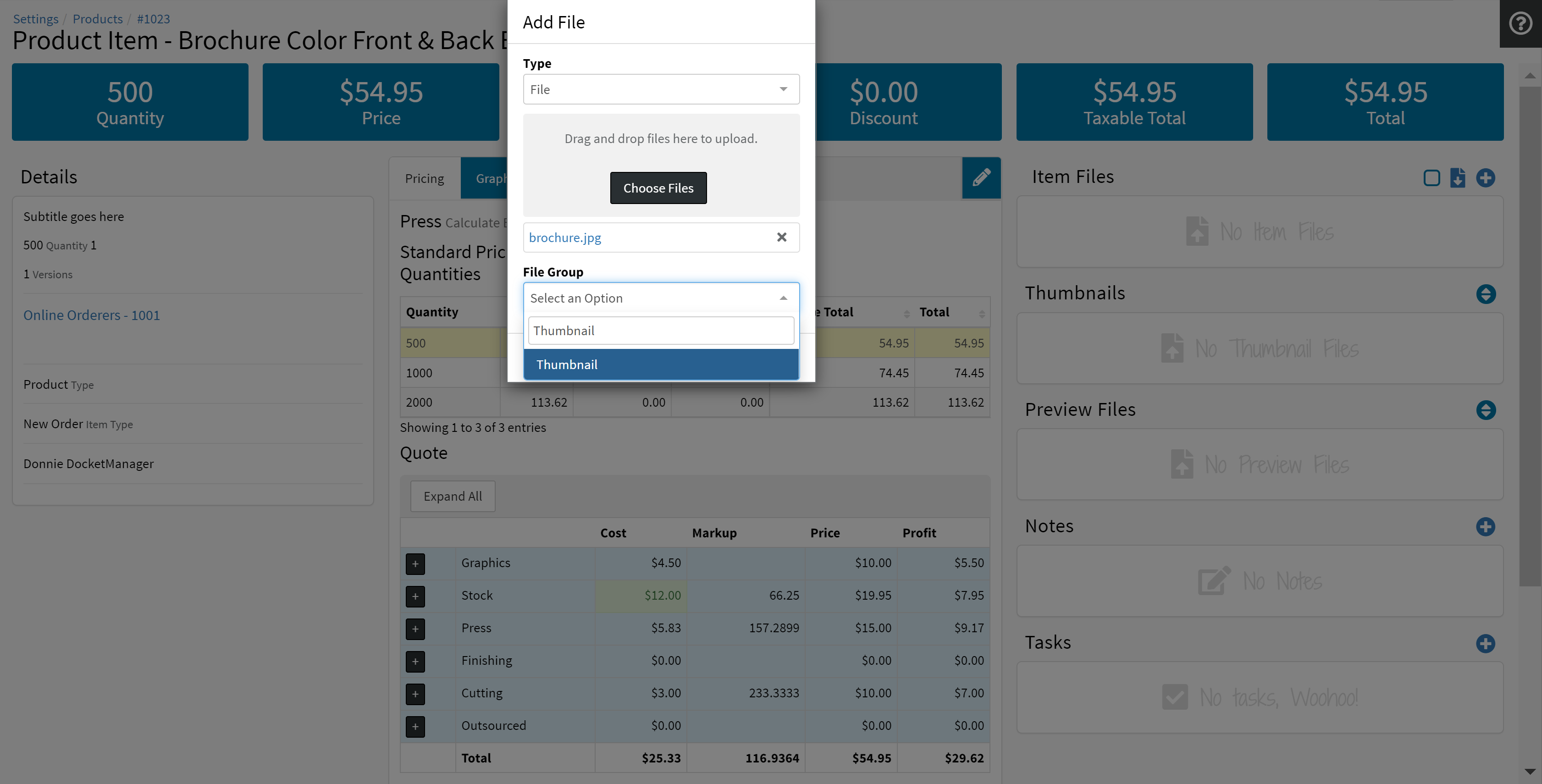Image resolution: width=1542 pixels, height=784 pixels.
Task: Collapse the File Group dropdown
Action: click(x=660, y=298)
